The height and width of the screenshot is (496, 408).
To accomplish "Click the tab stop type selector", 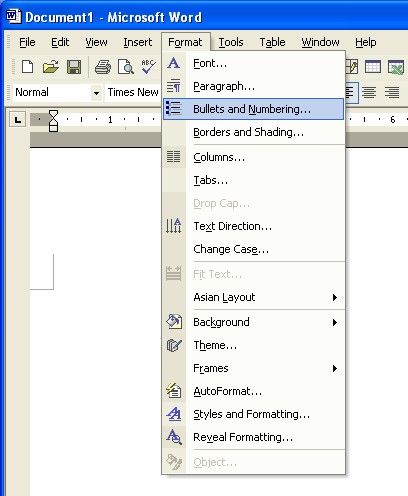I will pyautogui.click(x=18, y=119).
